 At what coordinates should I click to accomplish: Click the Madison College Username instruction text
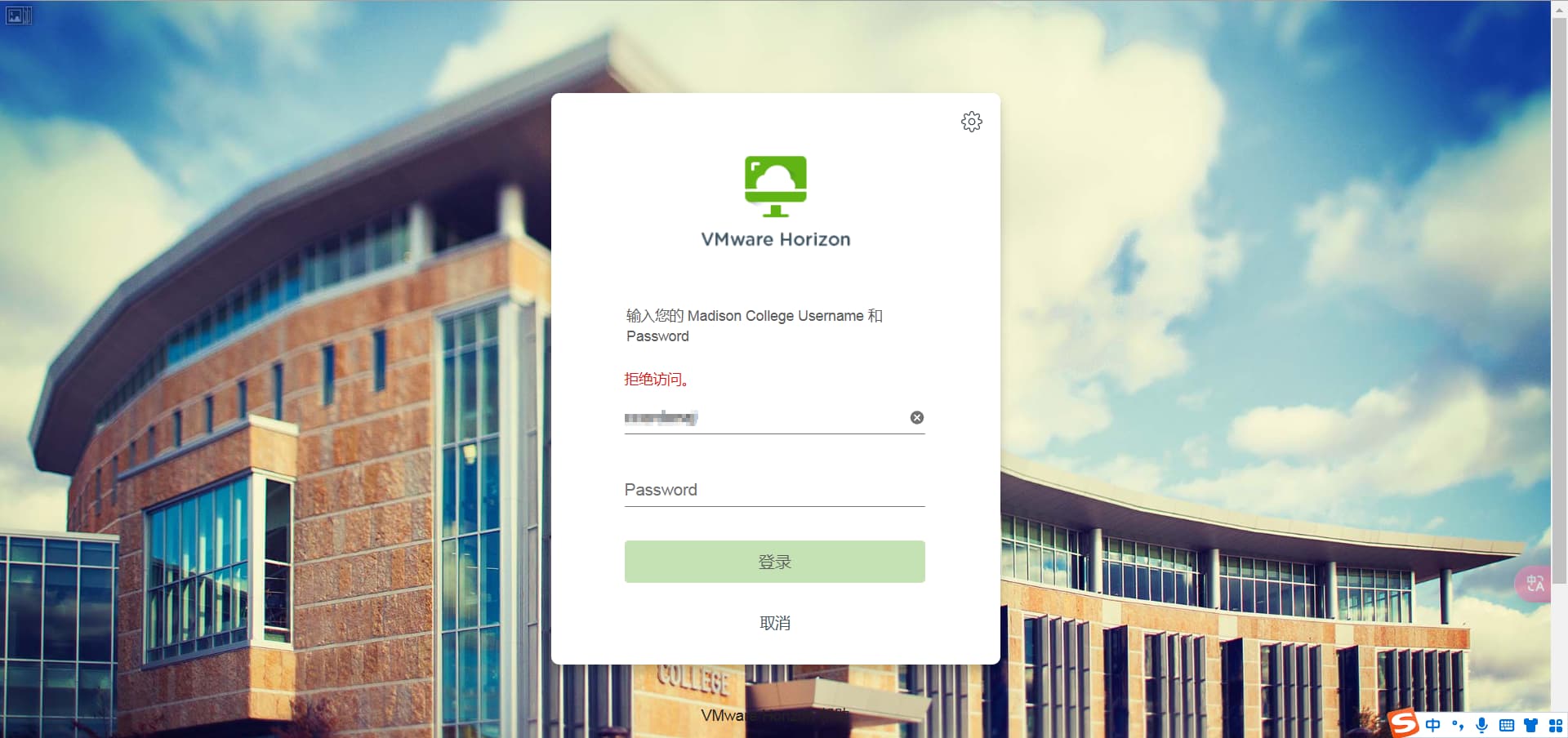[x=755, y=326]
